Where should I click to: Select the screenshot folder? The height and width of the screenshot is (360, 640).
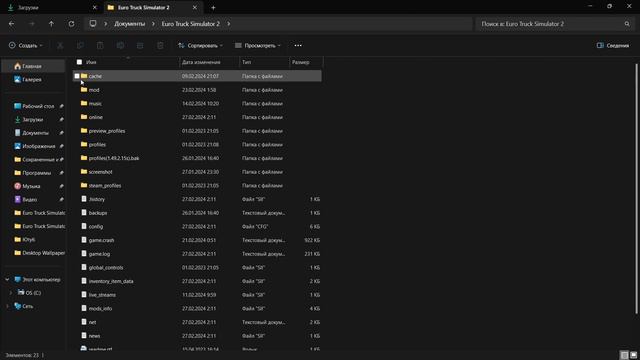(197, 172)
